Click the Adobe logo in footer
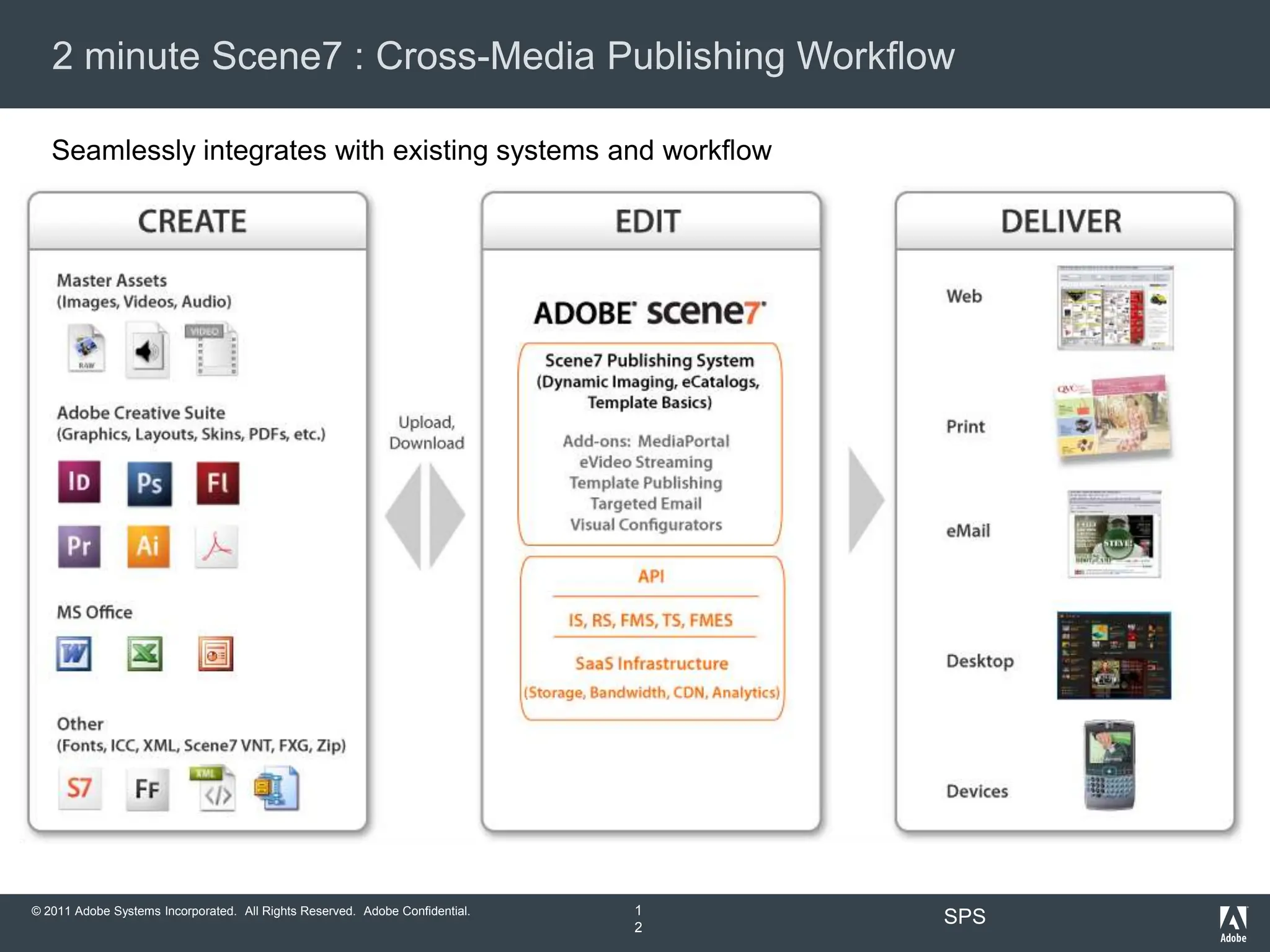 point(1233,923)
